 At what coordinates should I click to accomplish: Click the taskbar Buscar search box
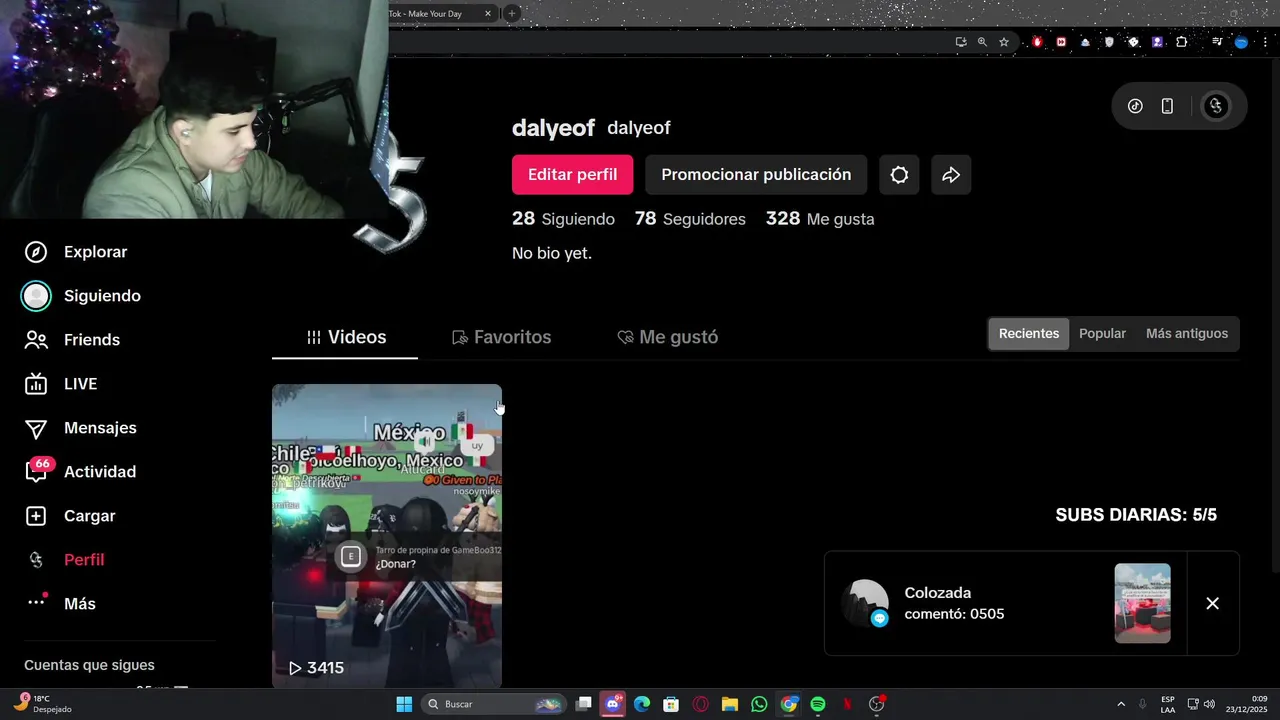pyautogui.click(x=493, y=704)
